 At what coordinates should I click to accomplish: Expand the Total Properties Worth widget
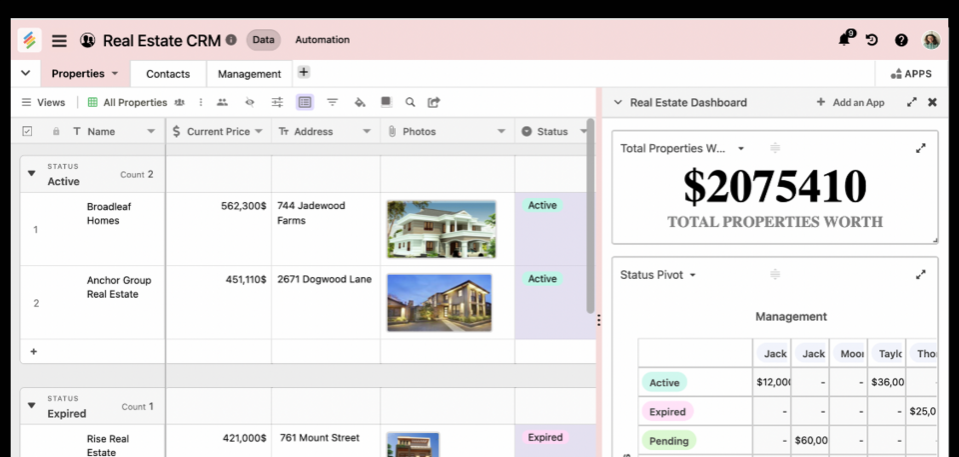tap(920, 148)
